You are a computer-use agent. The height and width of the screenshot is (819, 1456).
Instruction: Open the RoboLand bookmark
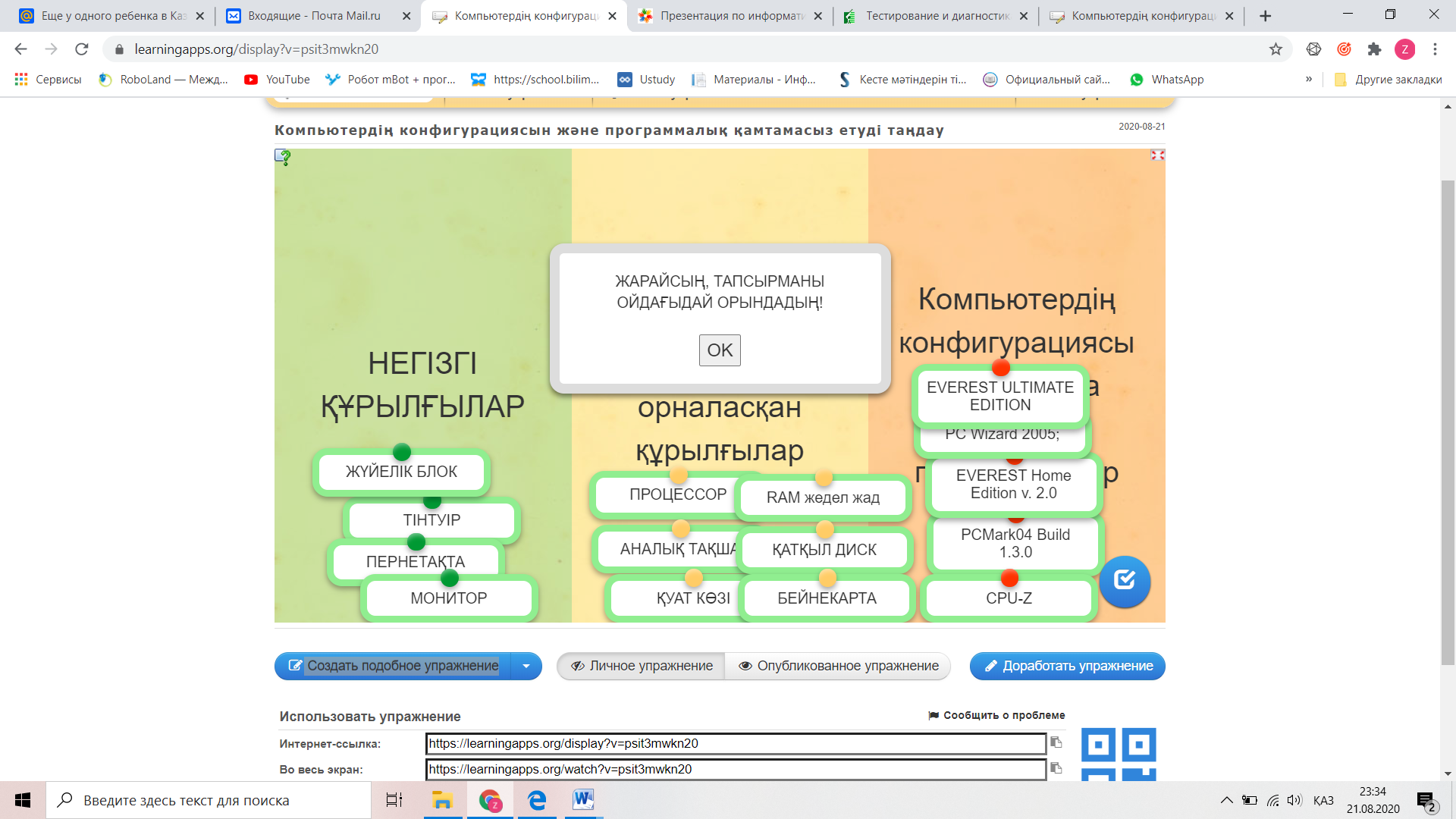[x=163, y=80]
